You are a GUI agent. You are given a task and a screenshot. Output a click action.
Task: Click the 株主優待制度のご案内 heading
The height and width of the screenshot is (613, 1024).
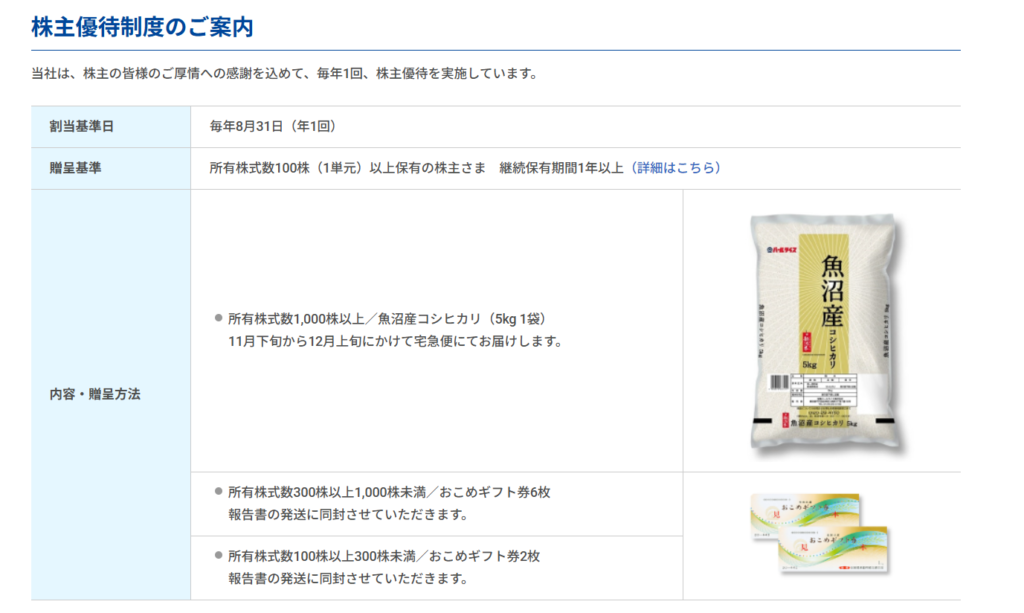pyautogui.click(x=142, y=27)
